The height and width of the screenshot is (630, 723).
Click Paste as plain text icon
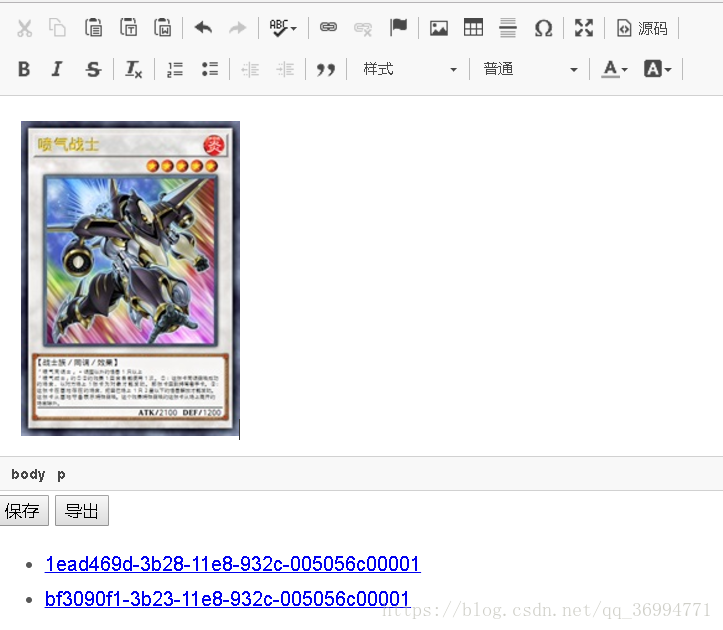pos(128,28)
